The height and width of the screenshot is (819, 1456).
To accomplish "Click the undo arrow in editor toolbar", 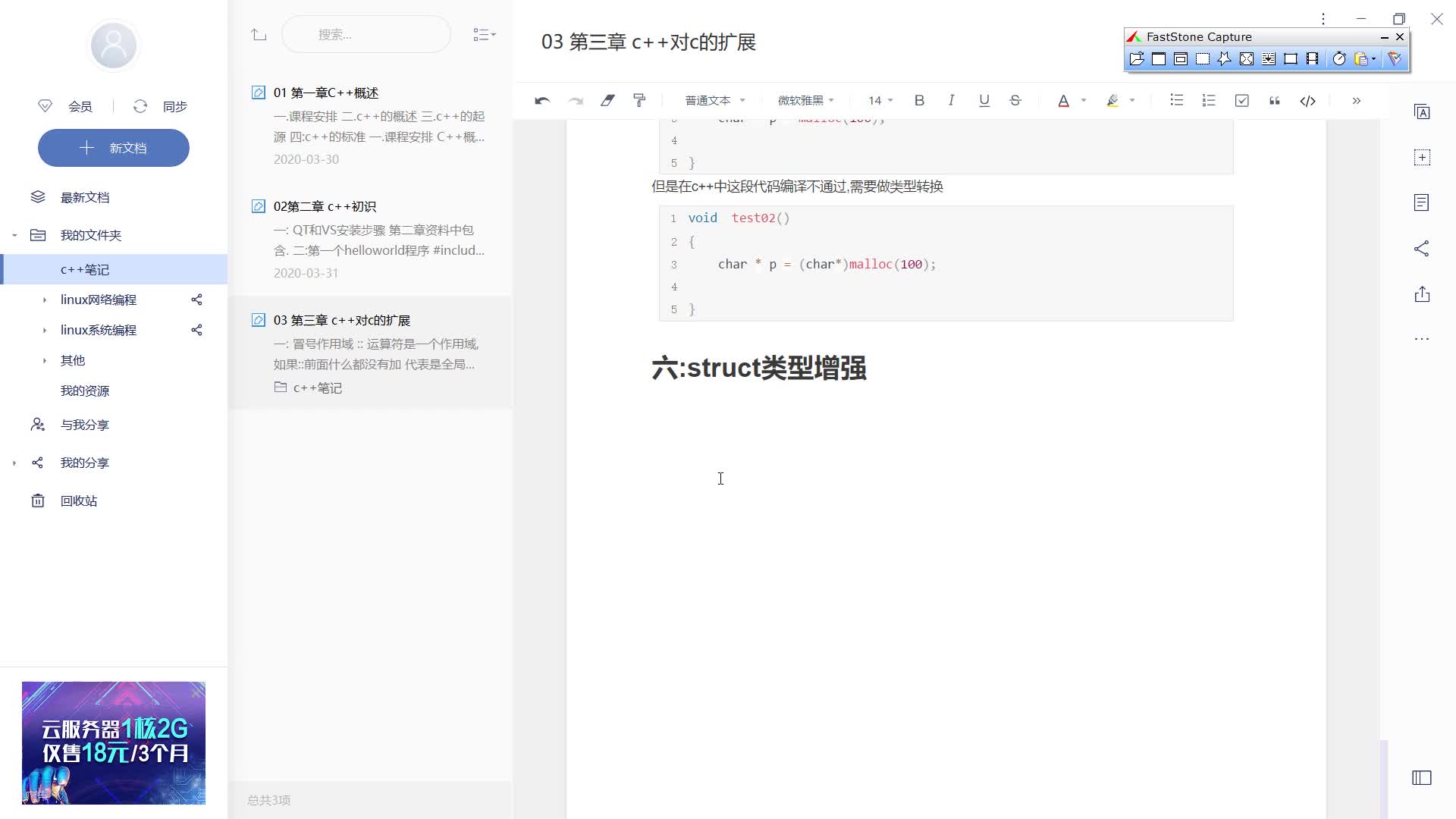I will [542, 100].
